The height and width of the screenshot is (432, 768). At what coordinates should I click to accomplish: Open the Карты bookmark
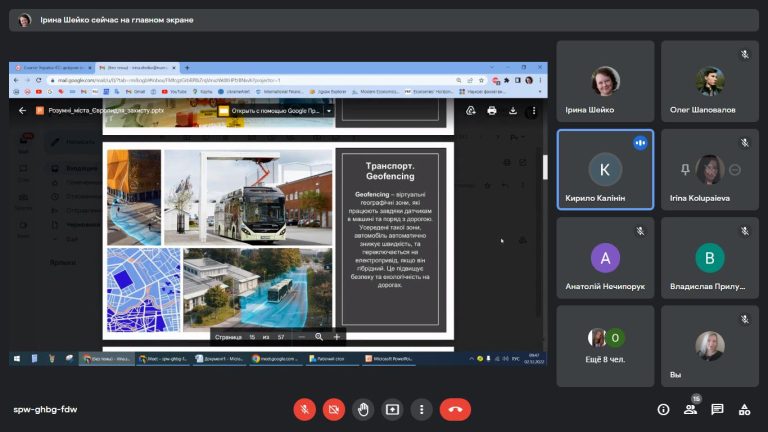coord(203,92)
